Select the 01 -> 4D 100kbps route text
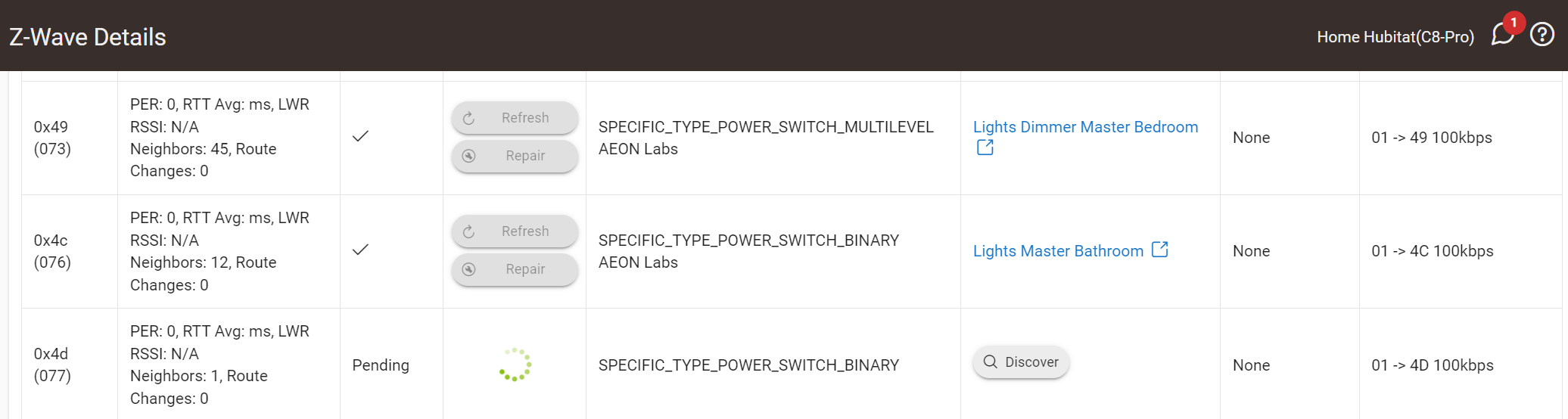Screen dimensions: 1568x419 coord(1432,365)
